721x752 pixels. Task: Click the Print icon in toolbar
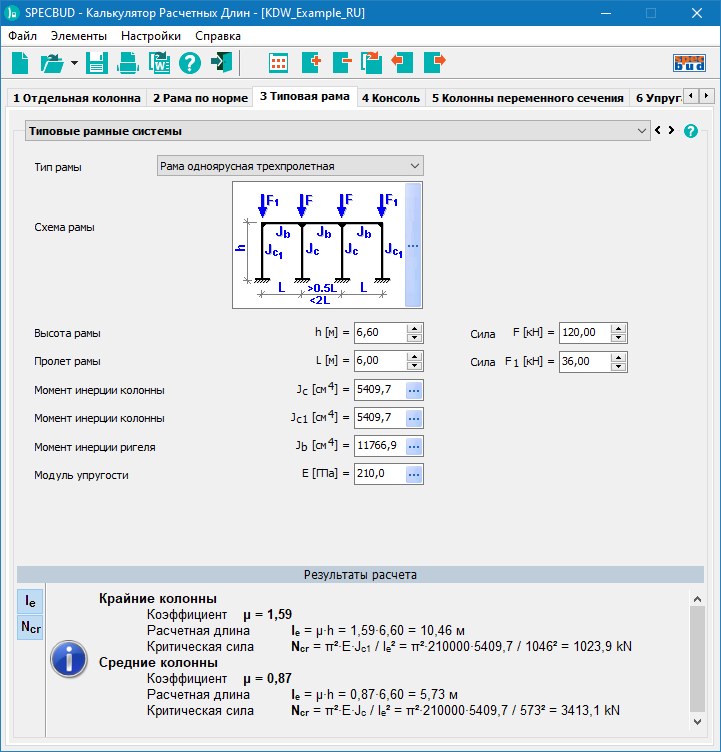point(128,63)
